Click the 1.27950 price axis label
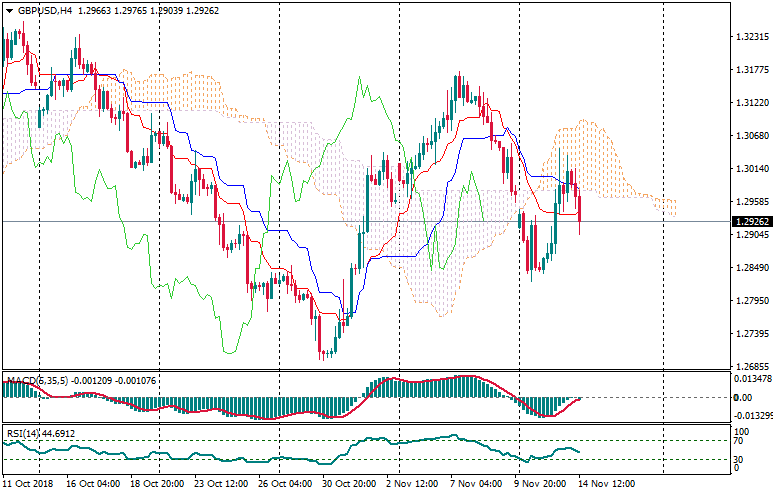The height and width of the screenshot is (495, 773). [750, 301]
